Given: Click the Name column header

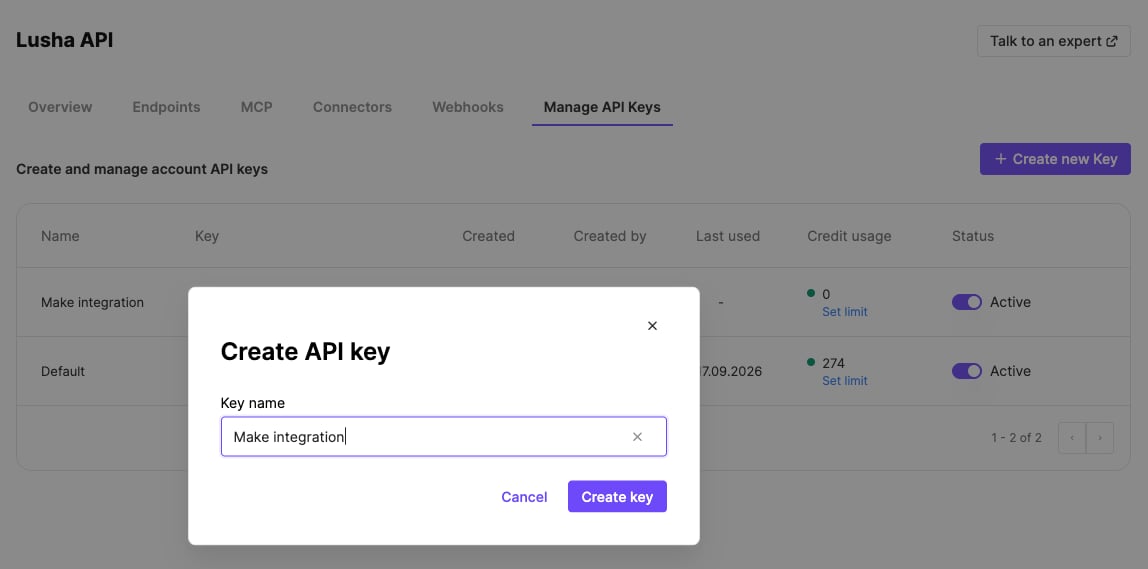Looking at the screenshot, I should click(x=60, y=236).
